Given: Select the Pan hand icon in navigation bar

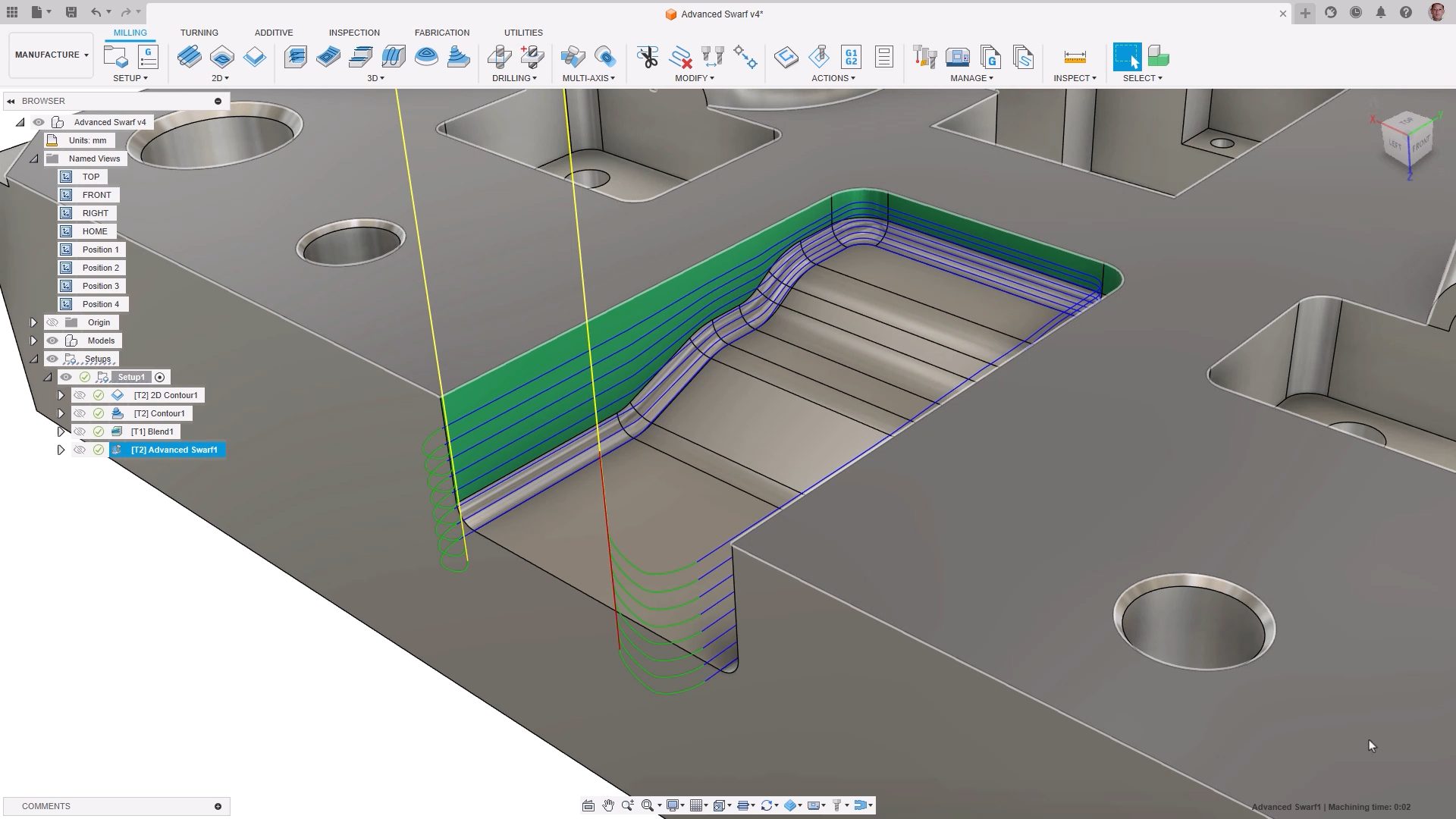Looking at the screenshot, I should click(x=608, y=805).
